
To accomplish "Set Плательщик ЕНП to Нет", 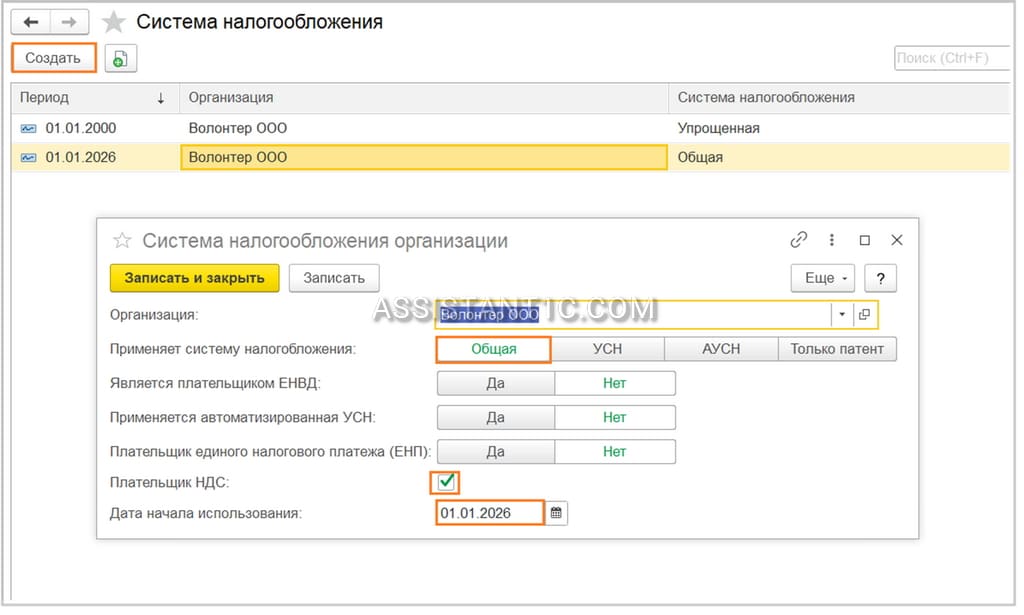I will click(x=615, y=452).
